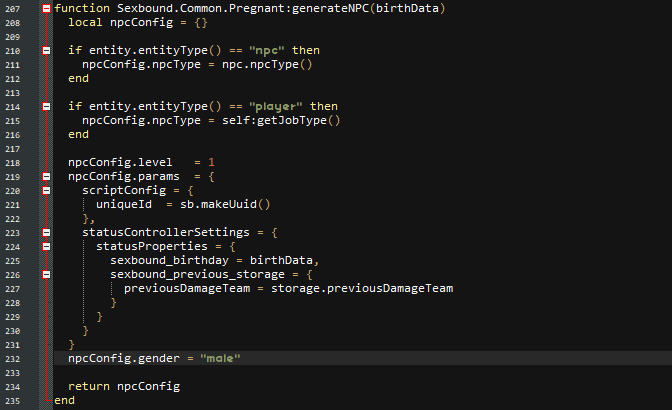Viewport: 672px width, 410px height.
Task: Click "scriptConfig" on line 220
Action: [124, 190]
